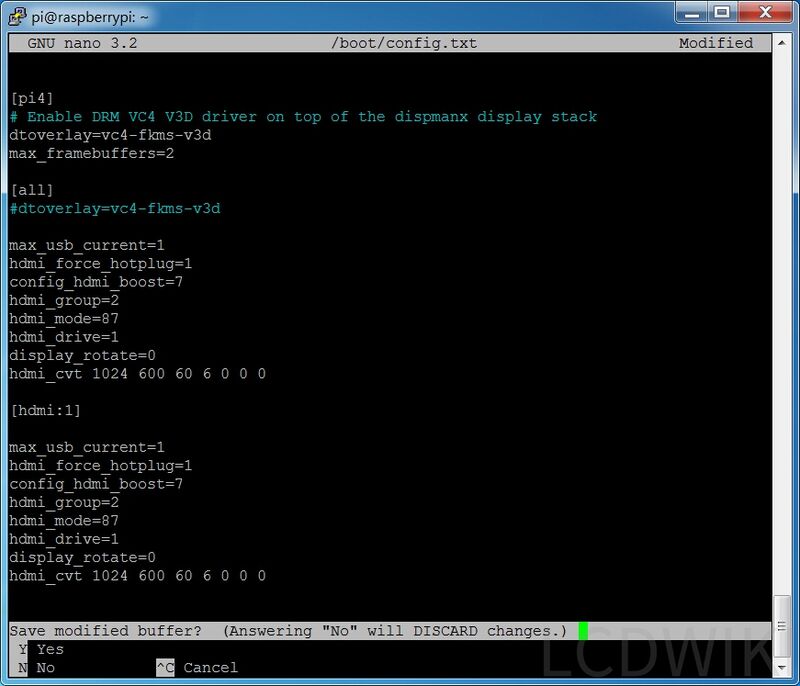Click the commented #dtoverlay=vc4-fkms-v3d line

114,208
